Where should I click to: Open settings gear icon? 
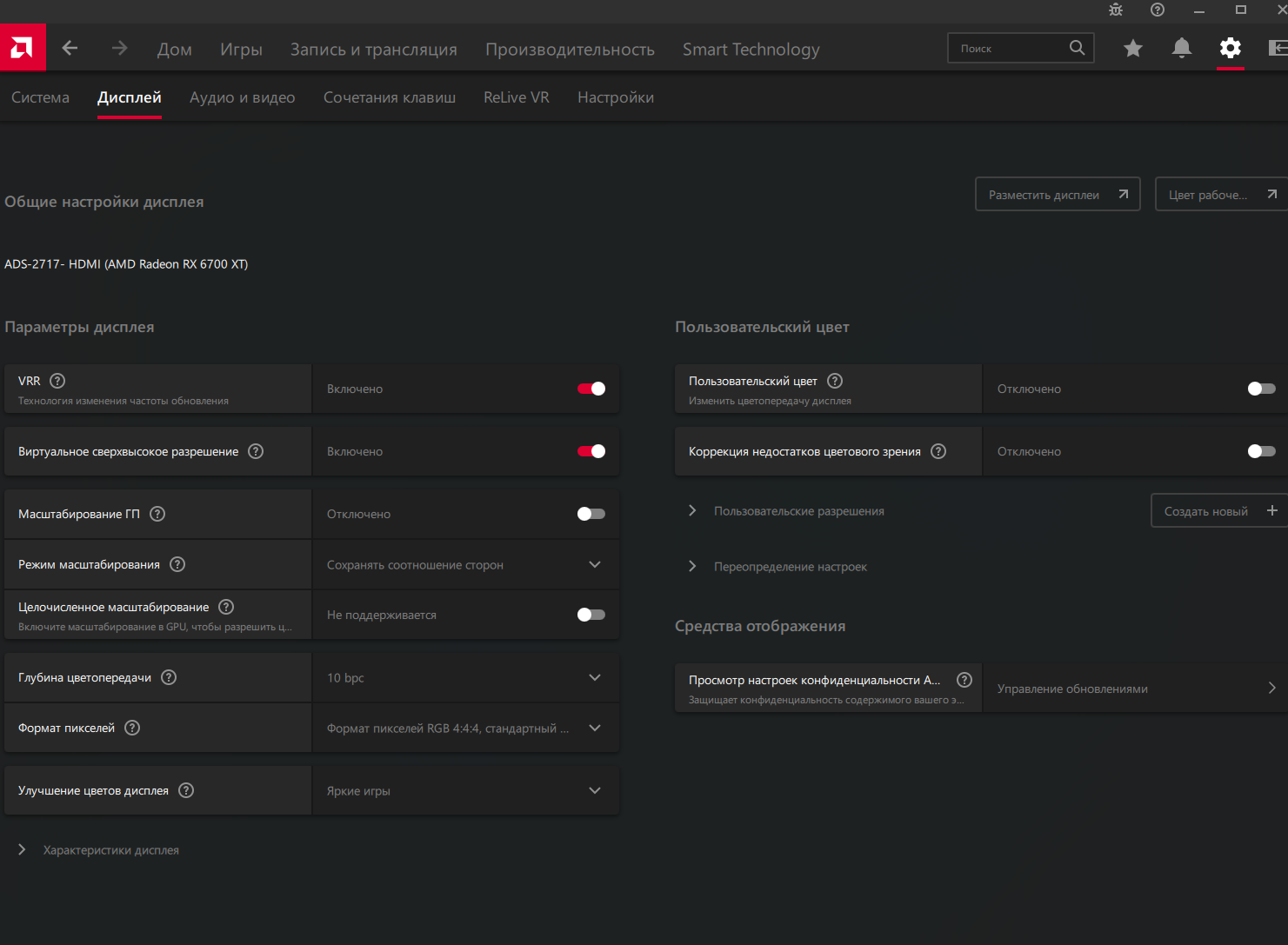point(1230,49)
